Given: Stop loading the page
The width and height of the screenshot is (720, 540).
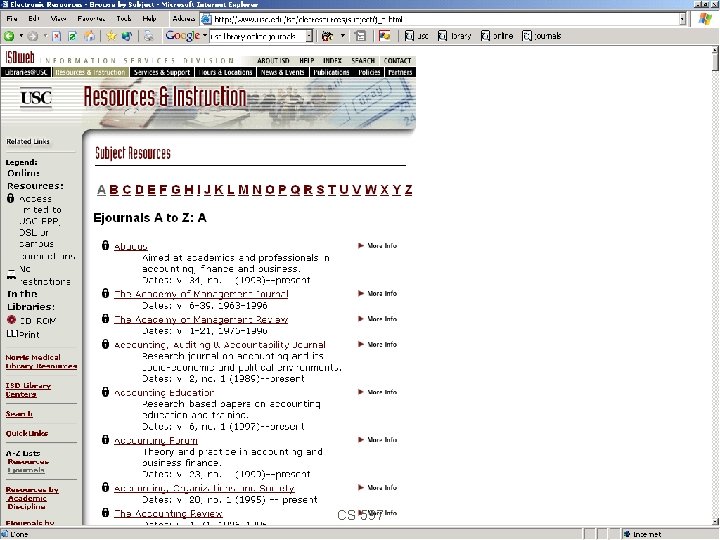Looking at the screenshot, I should 56,36.
